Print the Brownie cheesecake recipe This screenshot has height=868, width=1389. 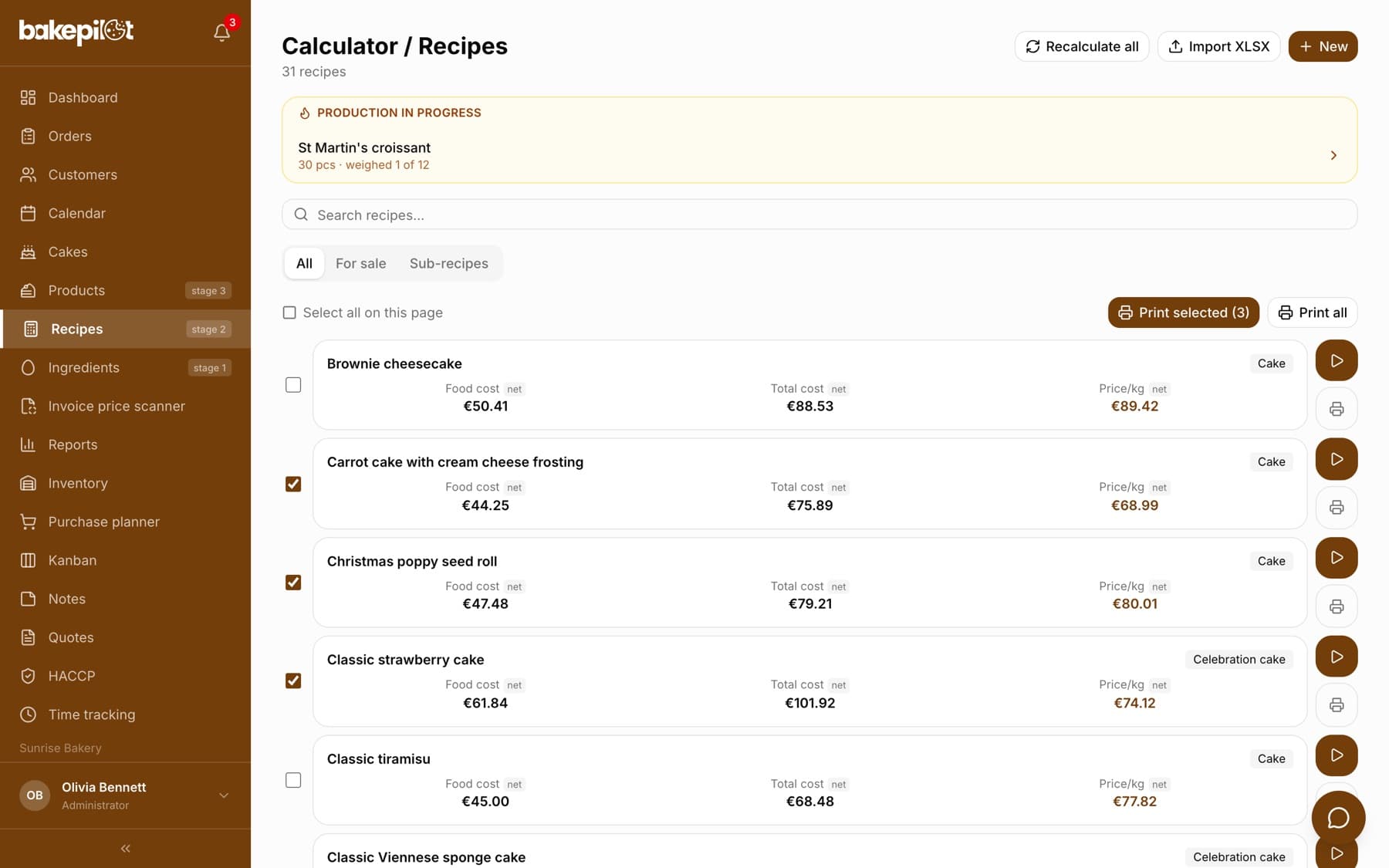coord(1337,409)
